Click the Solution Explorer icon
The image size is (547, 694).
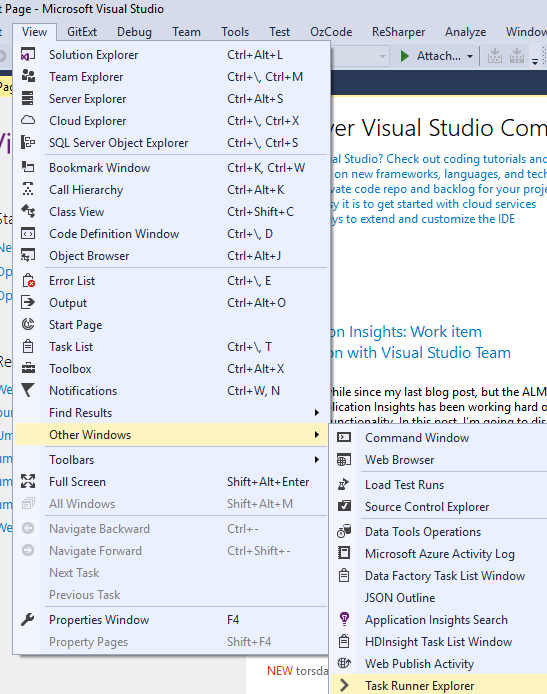click(28, 55)
